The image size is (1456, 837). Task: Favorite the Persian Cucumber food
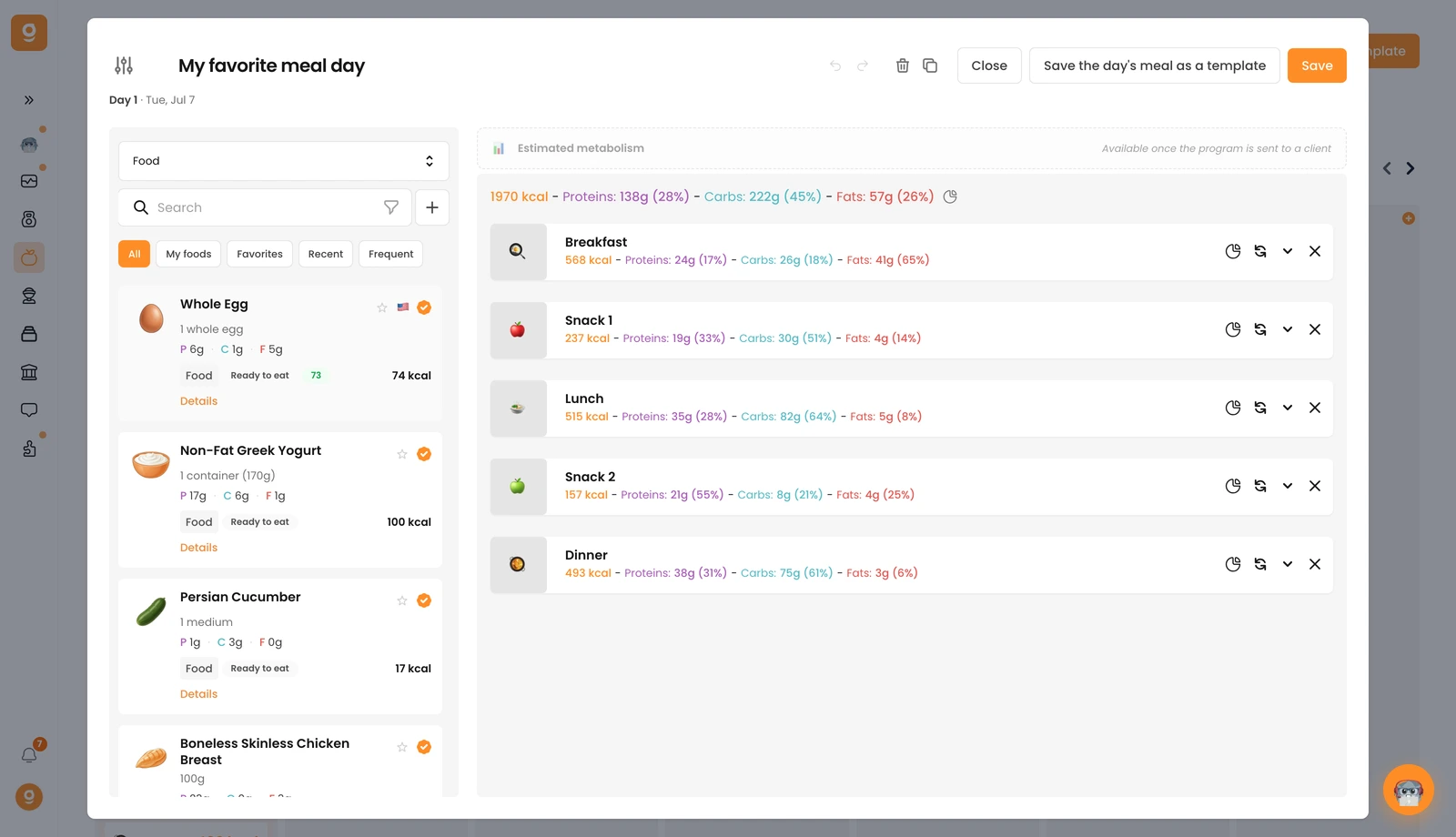[402, 600]
